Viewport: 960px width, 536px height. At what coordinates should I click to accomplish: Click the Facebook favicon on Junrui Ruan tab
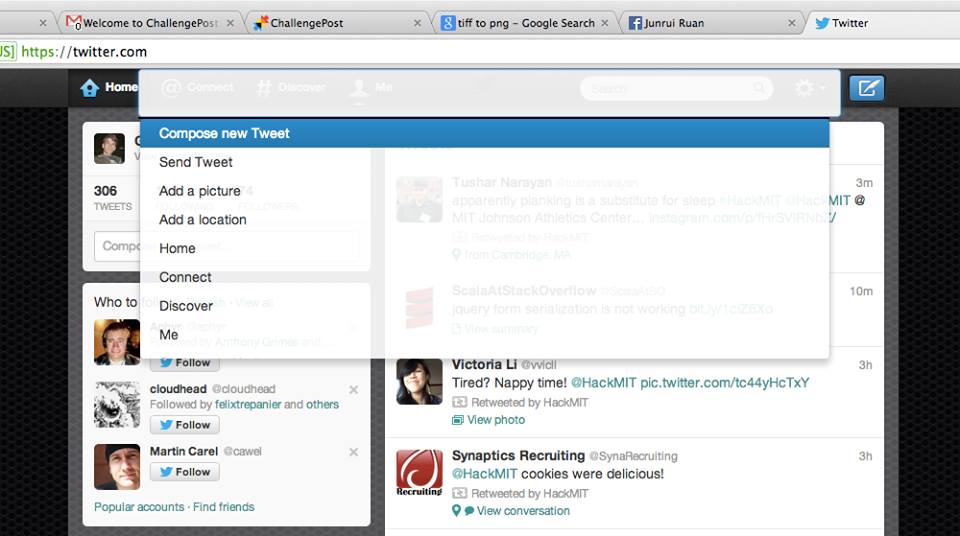tap(636, 23)
